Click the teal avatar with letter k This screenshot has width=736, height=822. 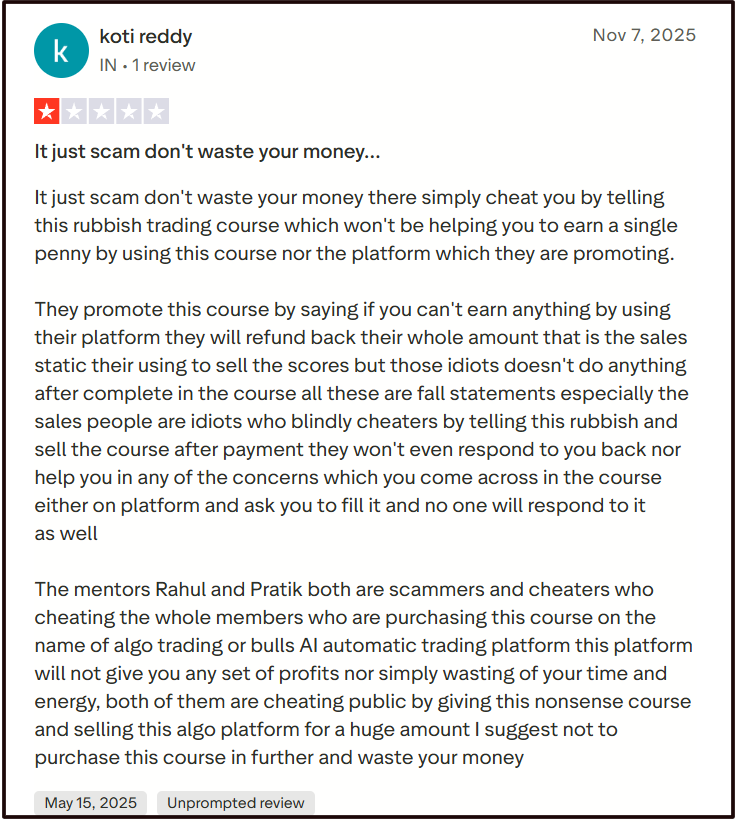click(61, 50)
